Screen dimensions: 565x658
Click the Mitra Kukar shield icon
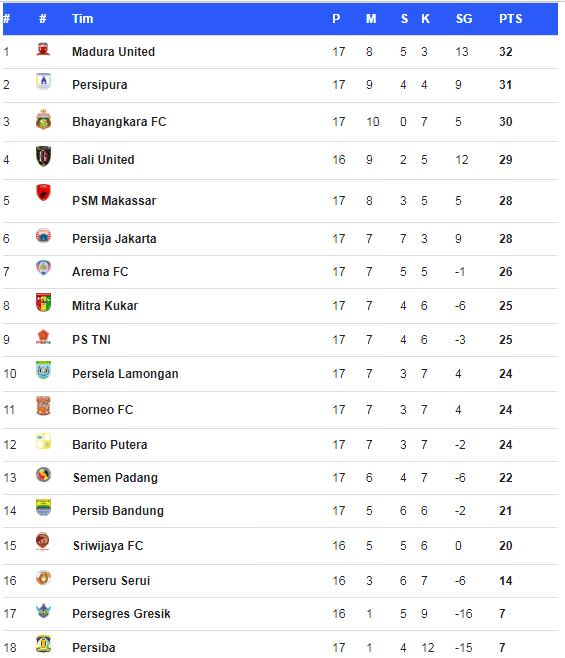(43, 303)
